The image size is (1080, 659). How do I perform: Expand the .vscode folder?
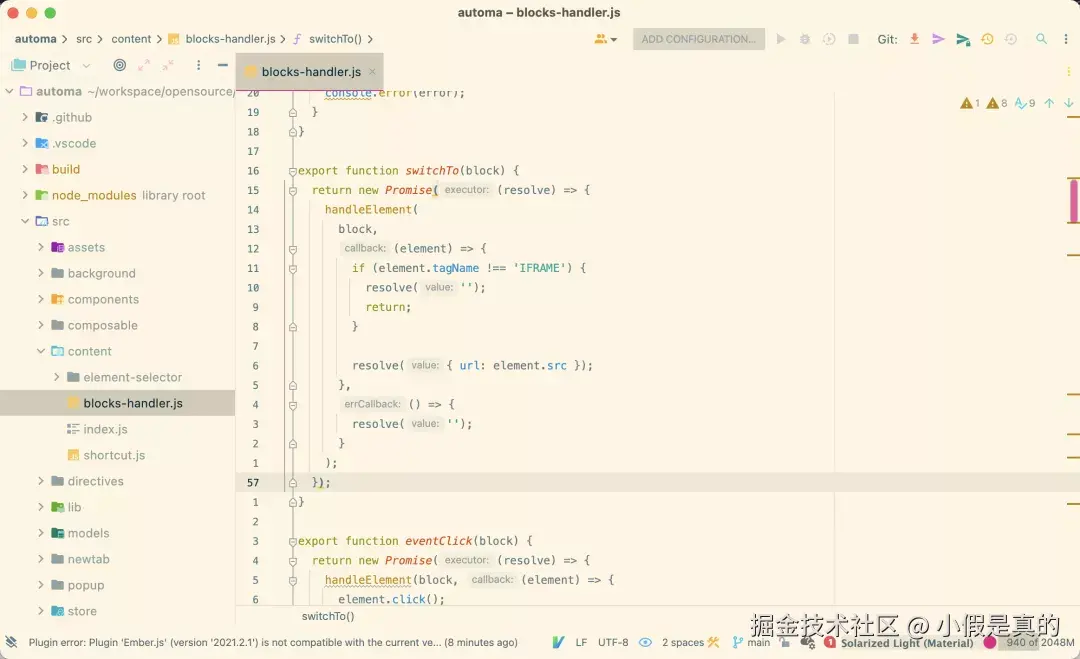(x=25, y=143)
